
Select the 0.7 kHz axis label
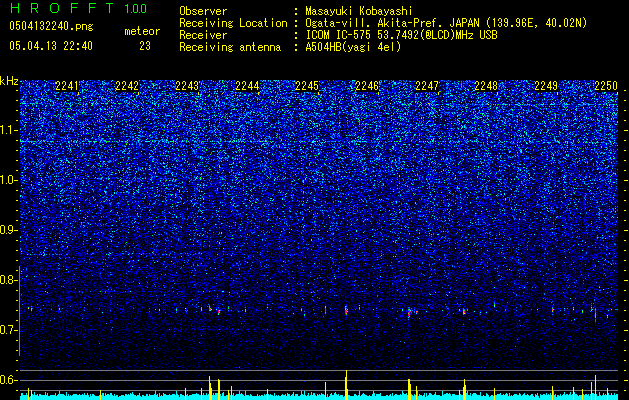click(8, 330)
